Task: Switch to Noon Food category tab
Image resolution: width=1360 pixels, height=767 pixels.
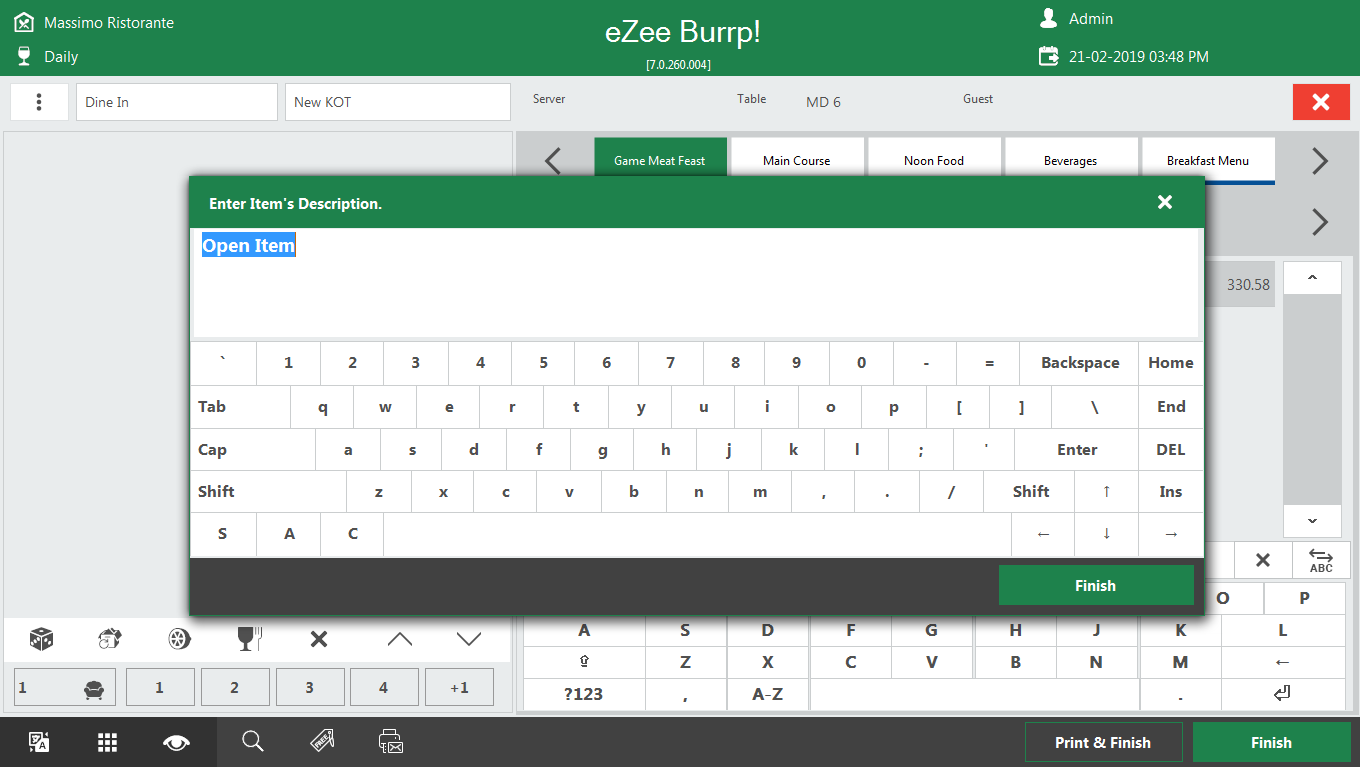Action: 934,160
